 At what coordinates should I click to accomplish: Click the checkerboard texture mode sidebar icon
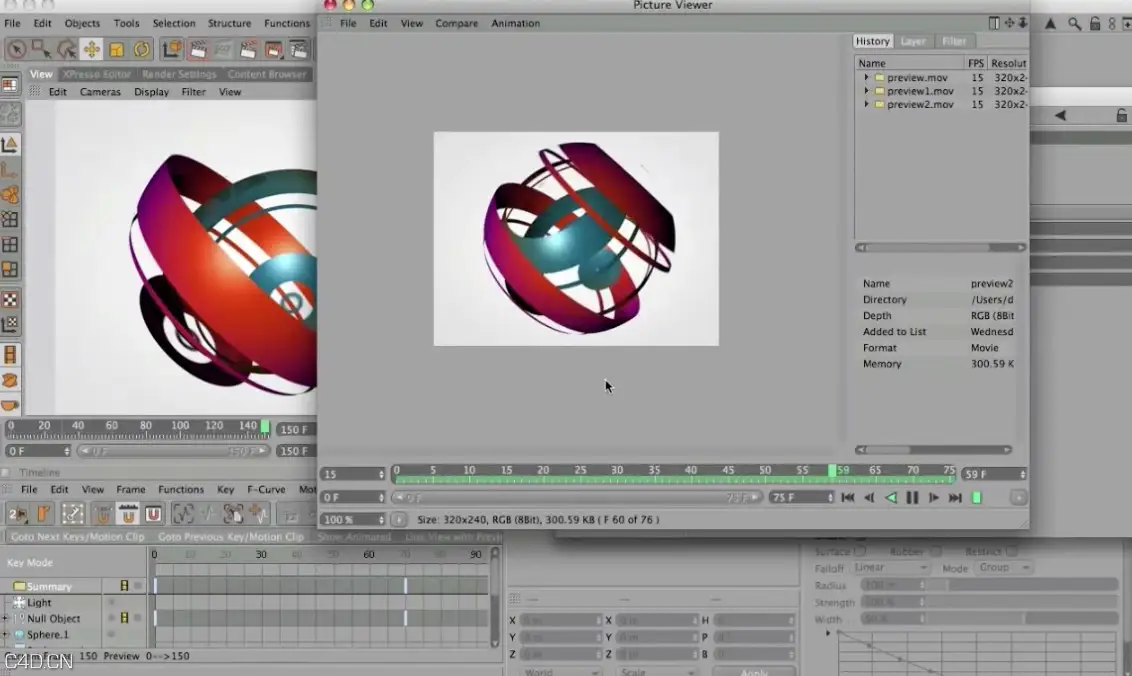tap(10, 300)
